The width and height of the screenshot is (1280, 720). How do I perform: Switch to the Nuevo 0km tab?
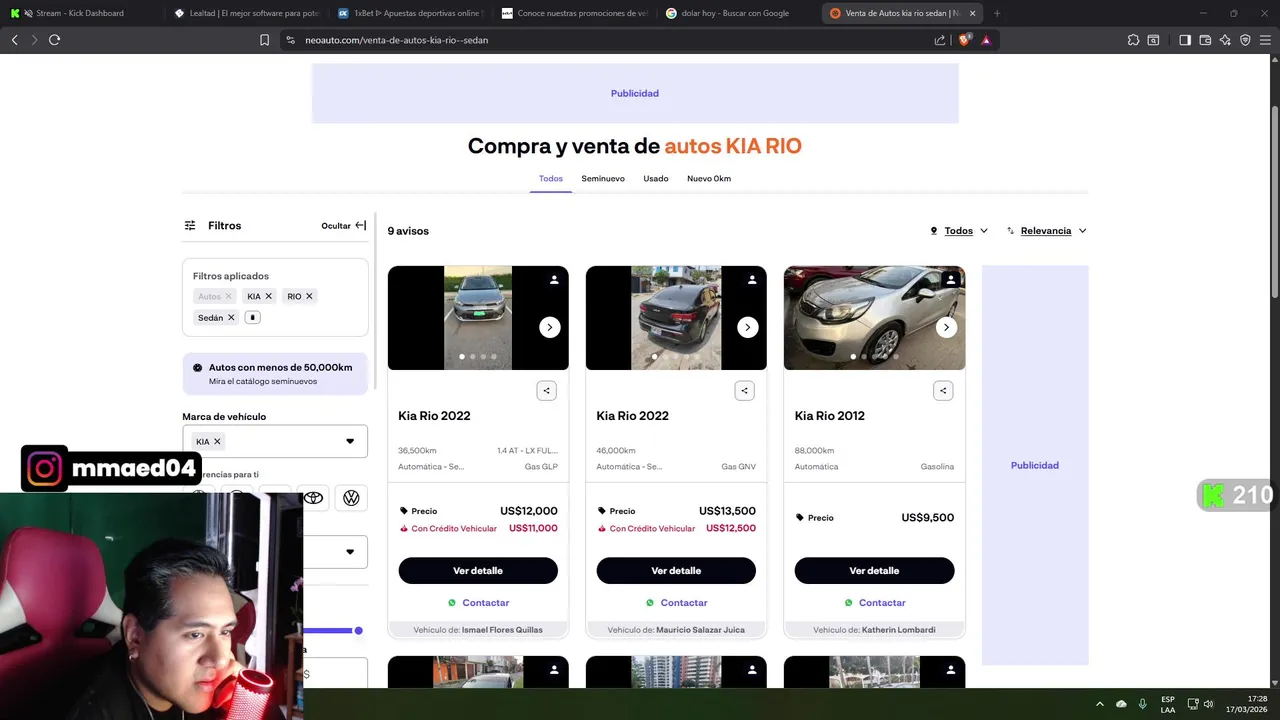point(709,179)
